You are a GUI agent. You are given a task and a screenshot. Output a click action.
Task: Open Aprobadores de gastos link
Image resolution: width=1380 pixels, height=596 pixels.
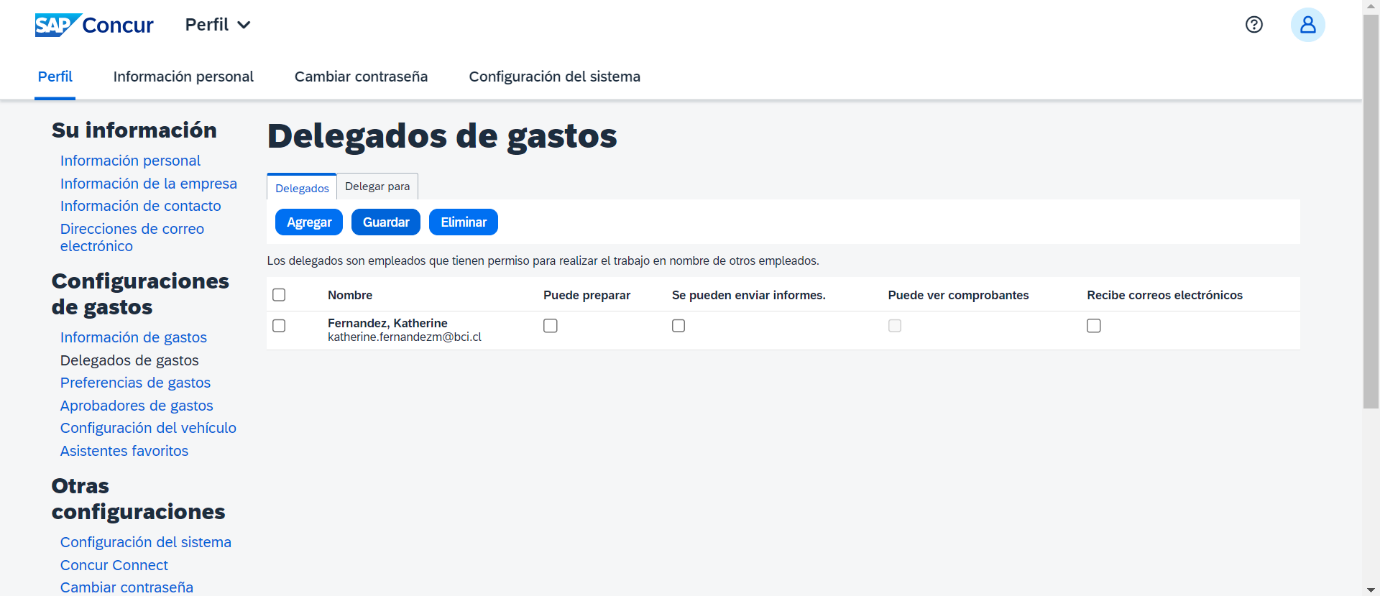[137, 406]
